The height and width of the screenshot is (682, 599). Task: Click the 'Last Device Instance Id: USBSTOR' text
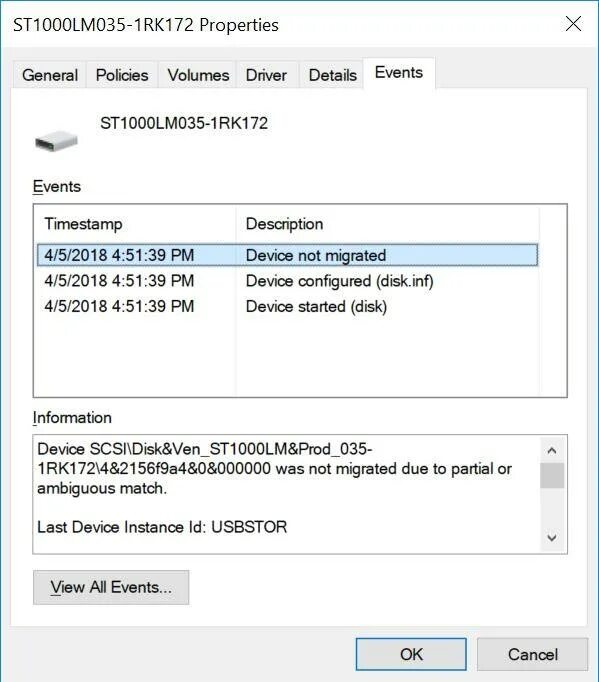(162, 527)
